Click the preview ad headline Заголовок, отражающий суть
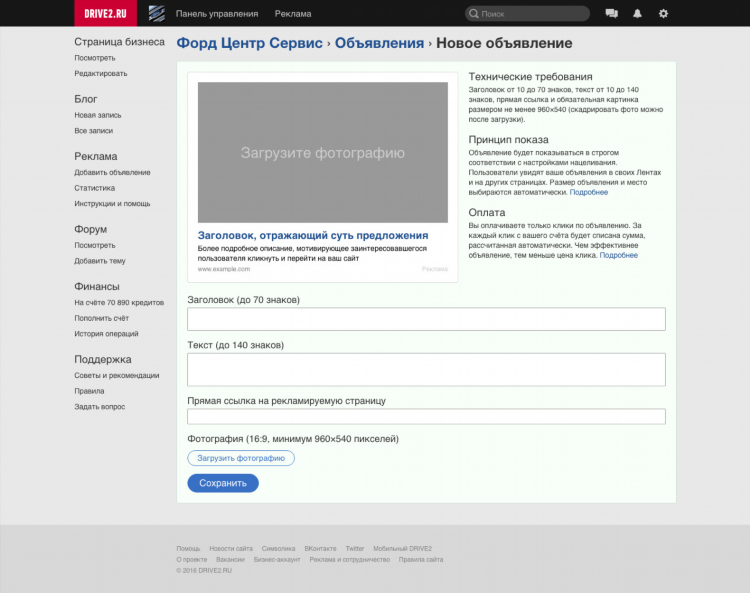Screen dimensions: 750x593 tap(313, 235)
